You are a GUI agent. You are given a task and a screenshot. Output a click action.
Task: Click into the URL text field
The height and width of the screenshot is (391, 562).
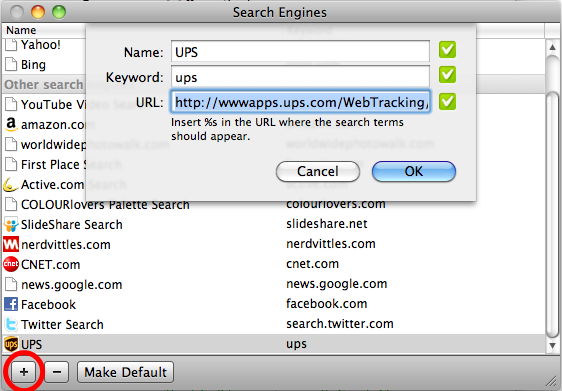[x=300, y=102]
